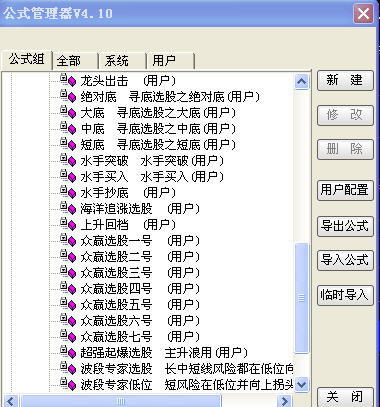Click the horizontal scrollbar left arrow
The height and width of the screenshot is (407, 380).
click(11, 401)
